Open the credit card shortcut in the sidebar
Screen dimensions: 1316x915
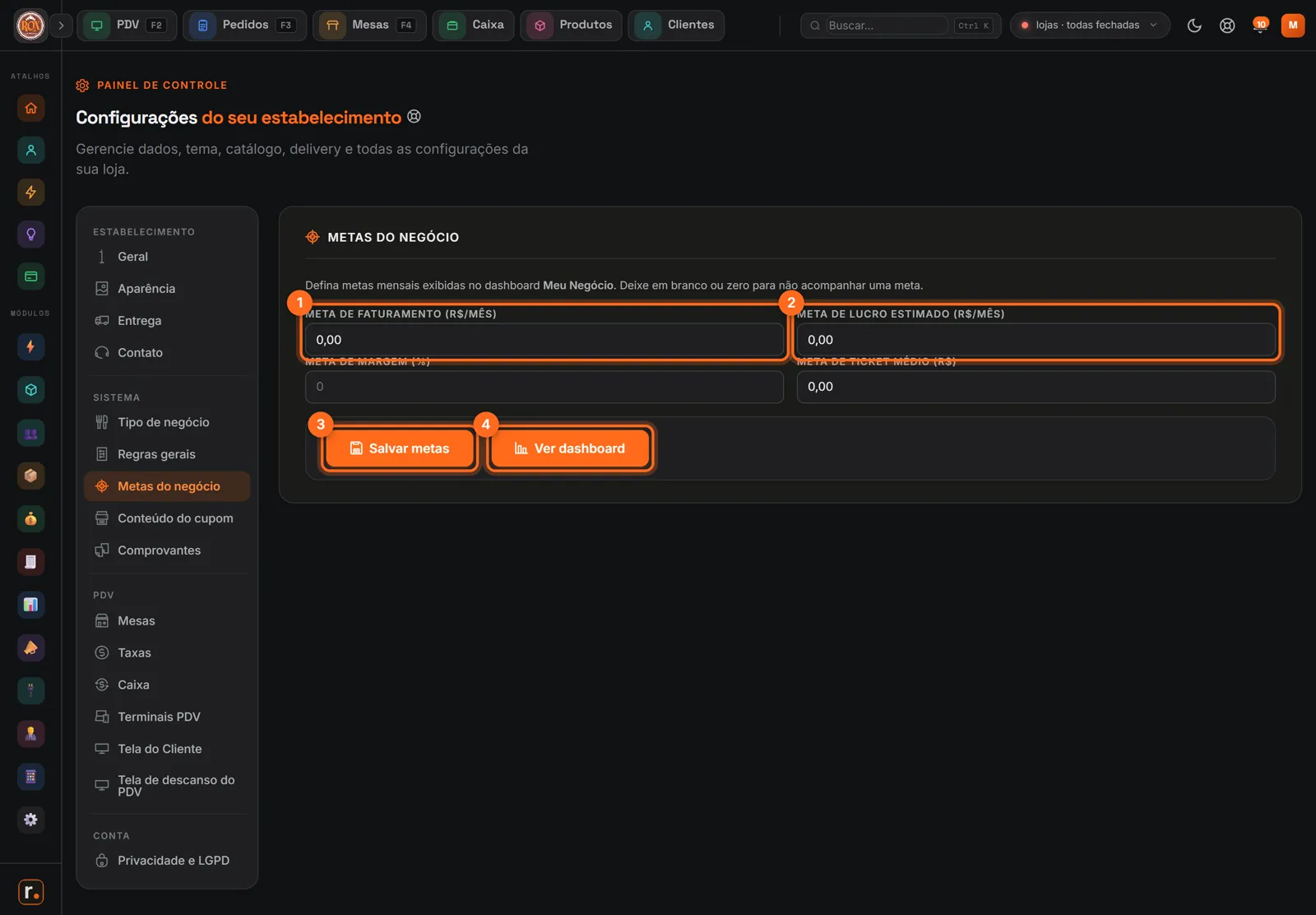point(30,276)
